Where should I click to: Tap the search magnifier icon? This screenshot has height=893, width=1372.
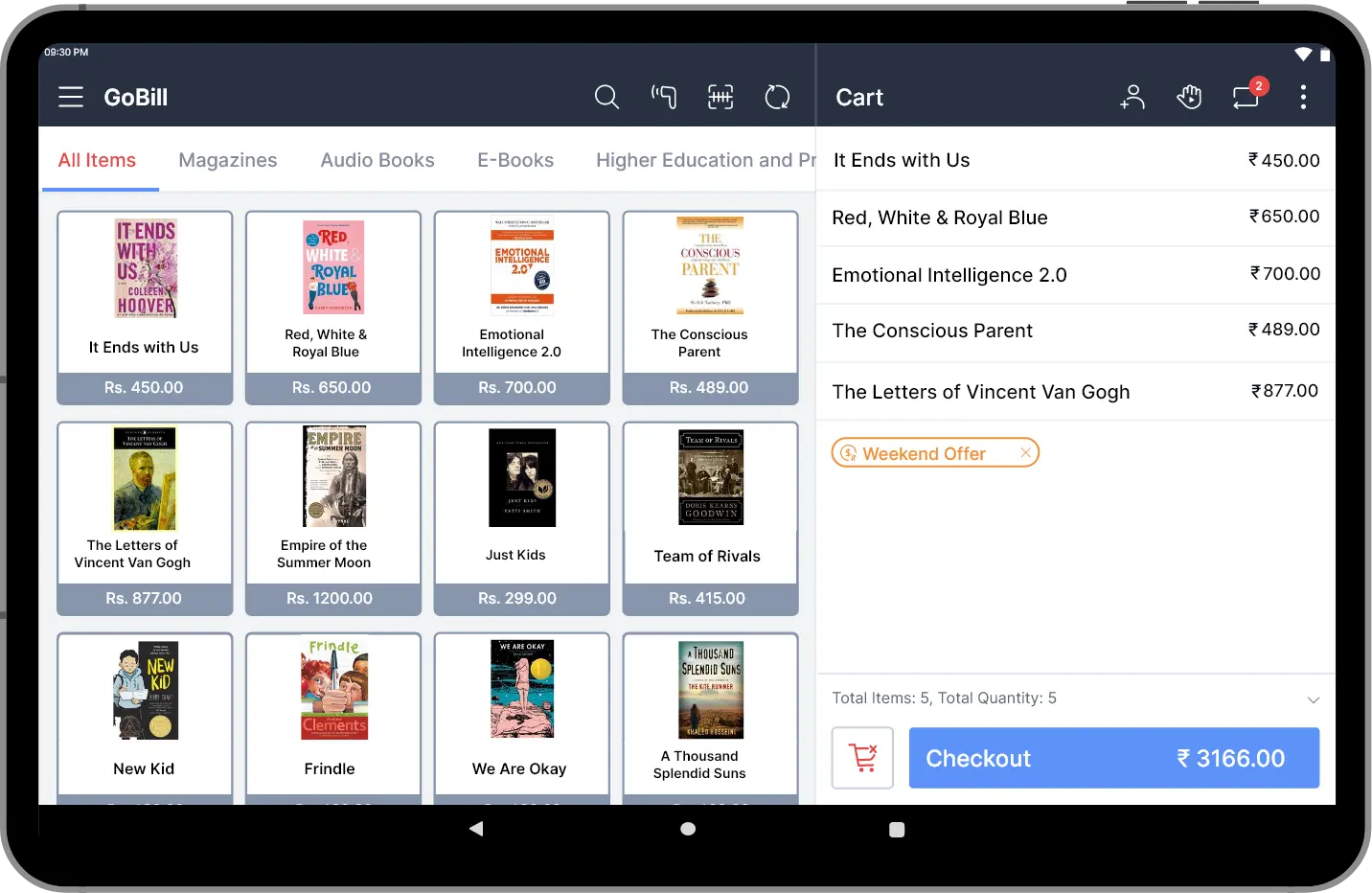click(x=606, y=97)
